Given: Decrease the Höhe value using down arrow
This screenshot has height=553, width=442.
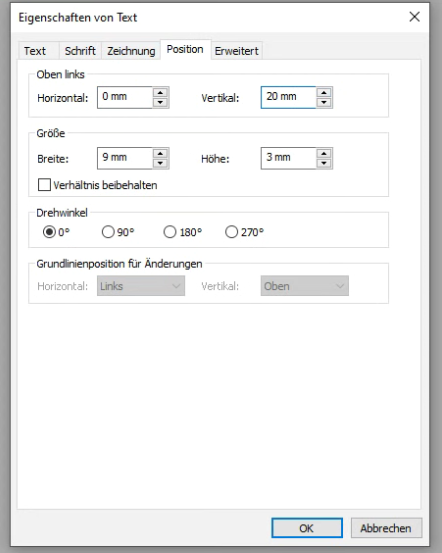Looking at the screenshot, I should (x=324, y=163).
